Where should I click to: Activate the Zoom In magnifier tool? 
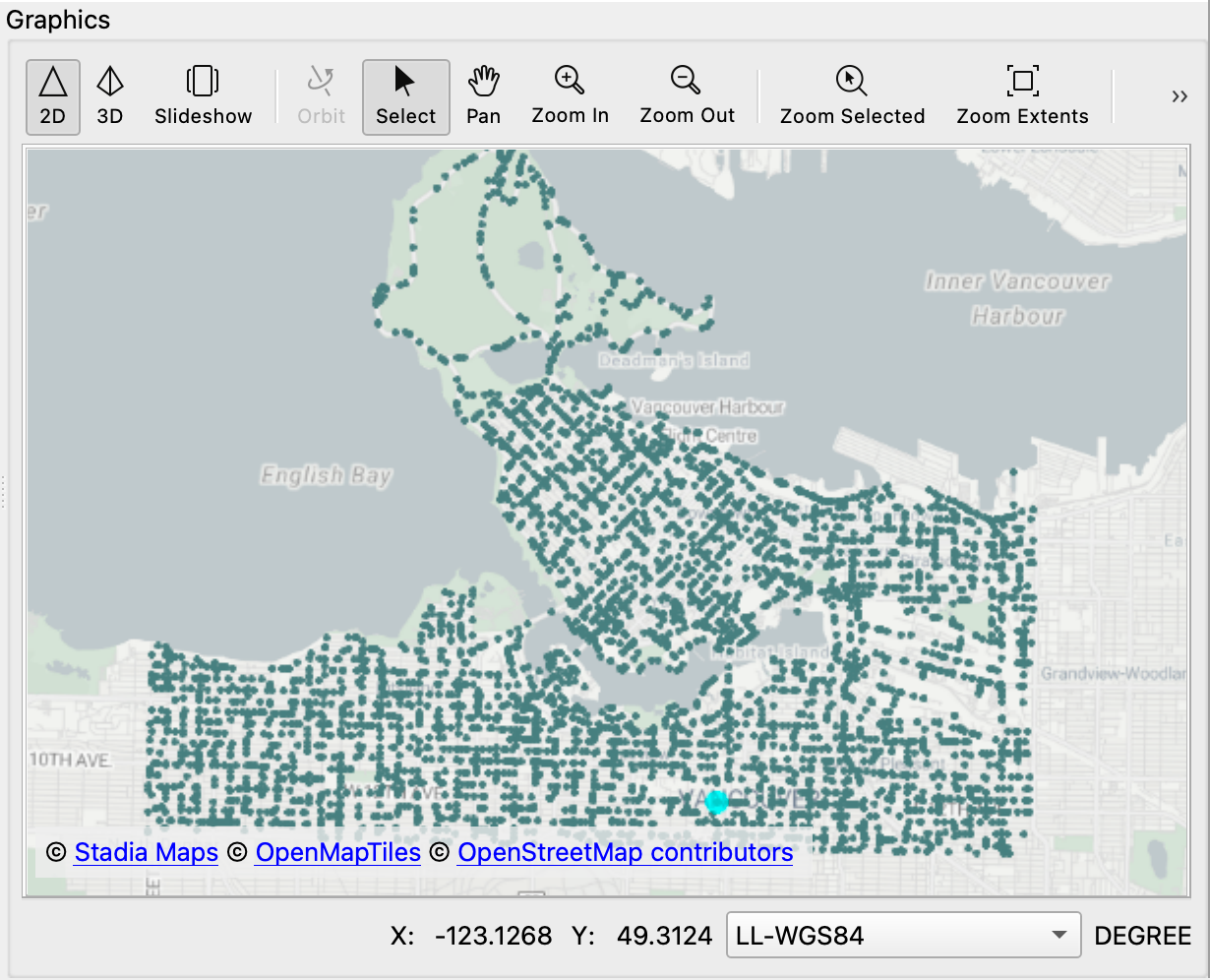pyautogui.click(x=570, y=95)
